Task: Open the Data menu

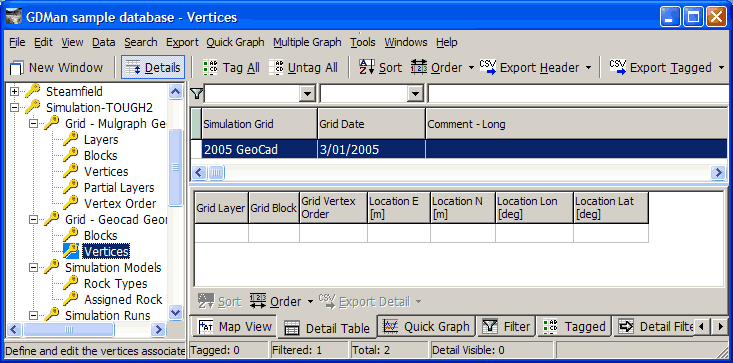Action: point(103,43)
